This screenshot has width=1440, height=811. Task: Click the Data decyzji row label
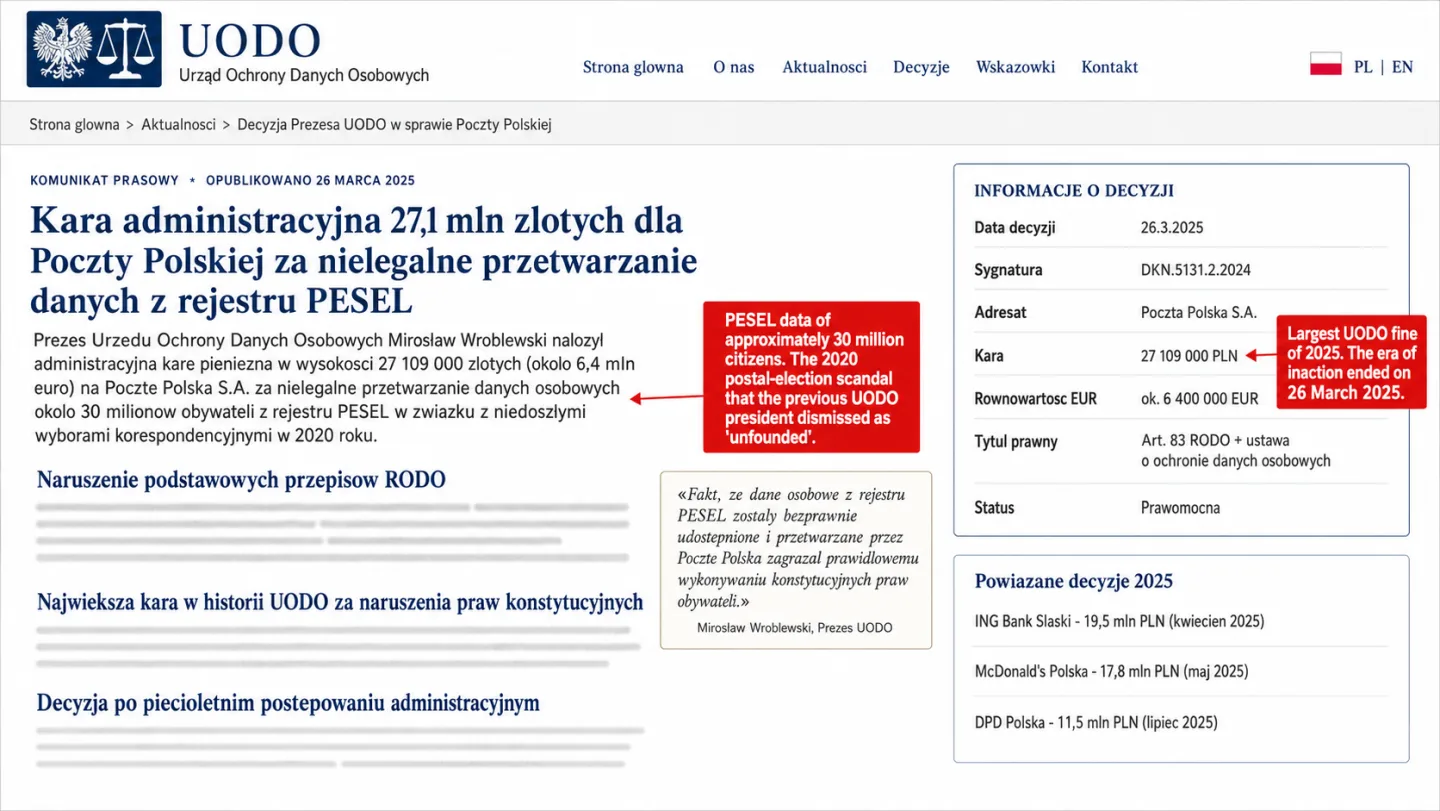pos(1015,228)
